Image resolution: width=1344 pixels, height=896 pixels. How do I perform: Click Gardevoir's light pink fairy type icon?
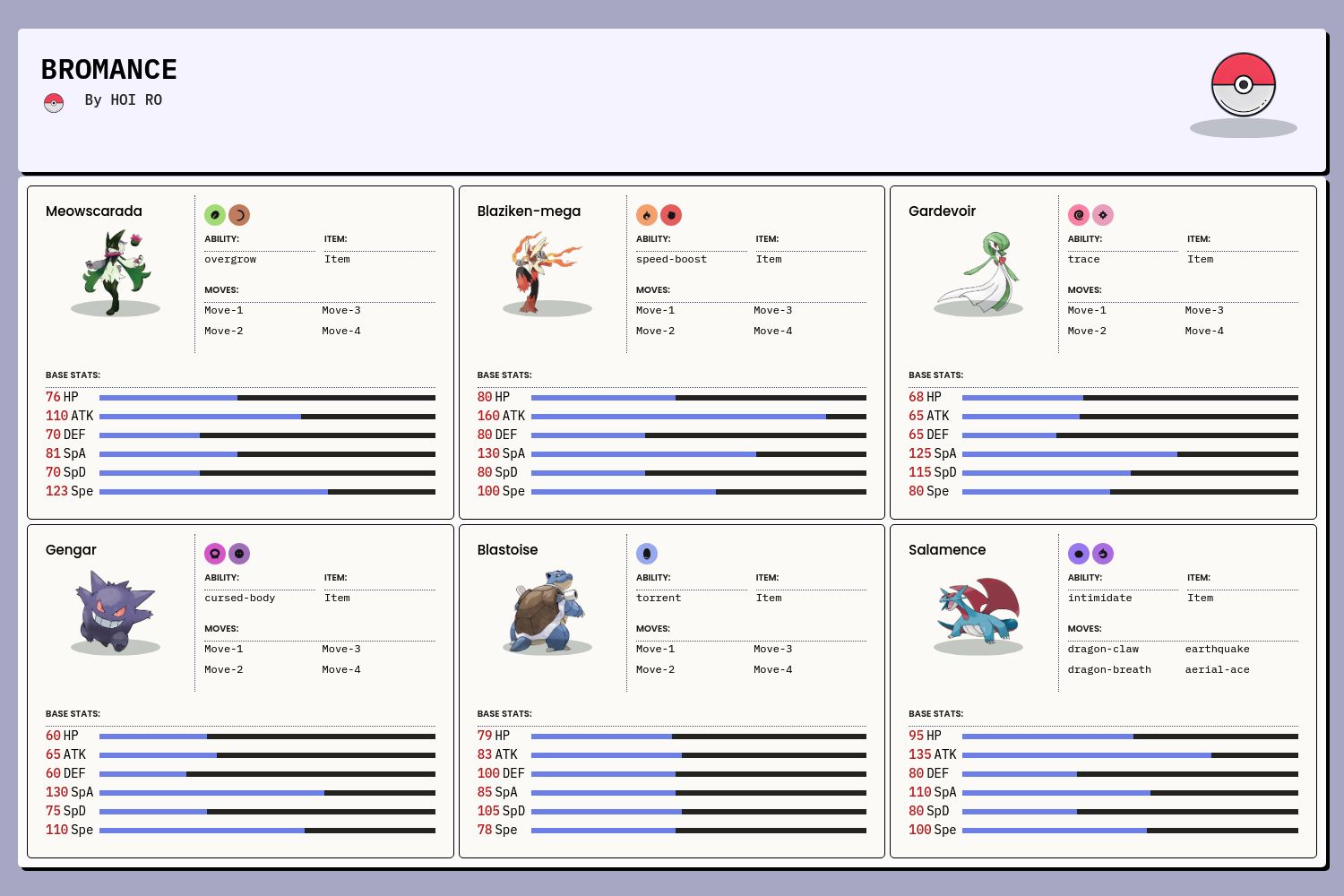click(x=1103, y=215)
